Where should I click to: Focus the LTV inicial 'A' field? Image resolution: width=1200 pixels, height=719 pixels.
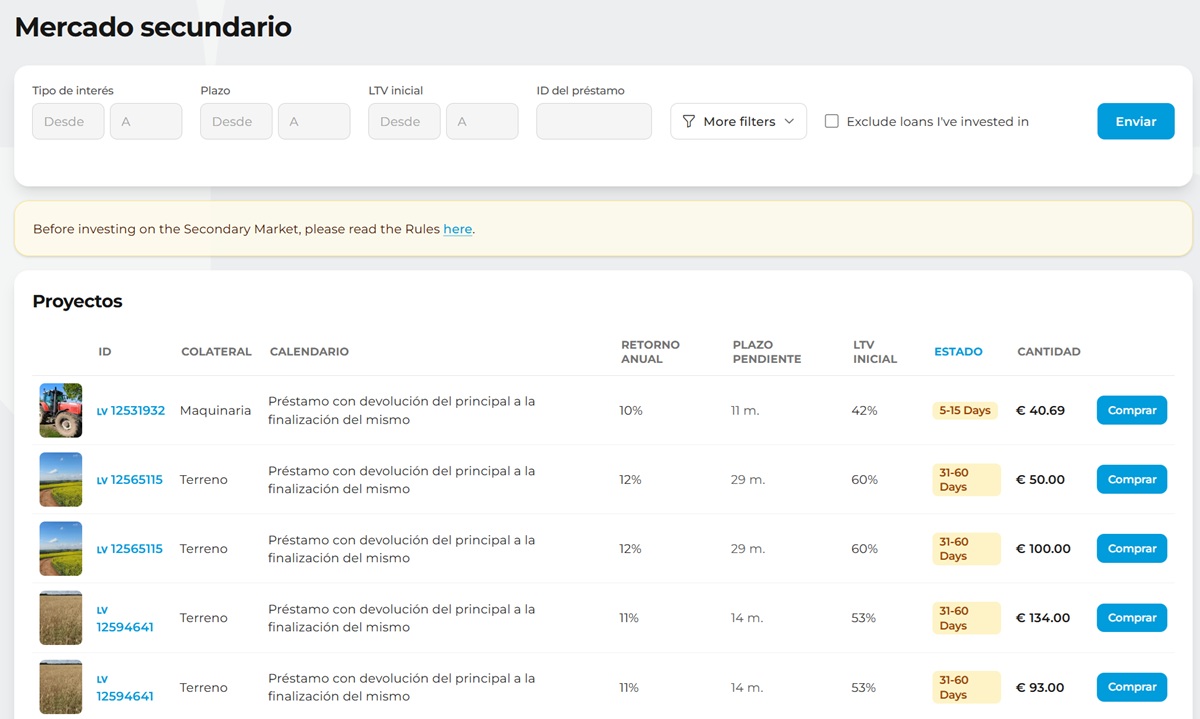pos(482,121)
